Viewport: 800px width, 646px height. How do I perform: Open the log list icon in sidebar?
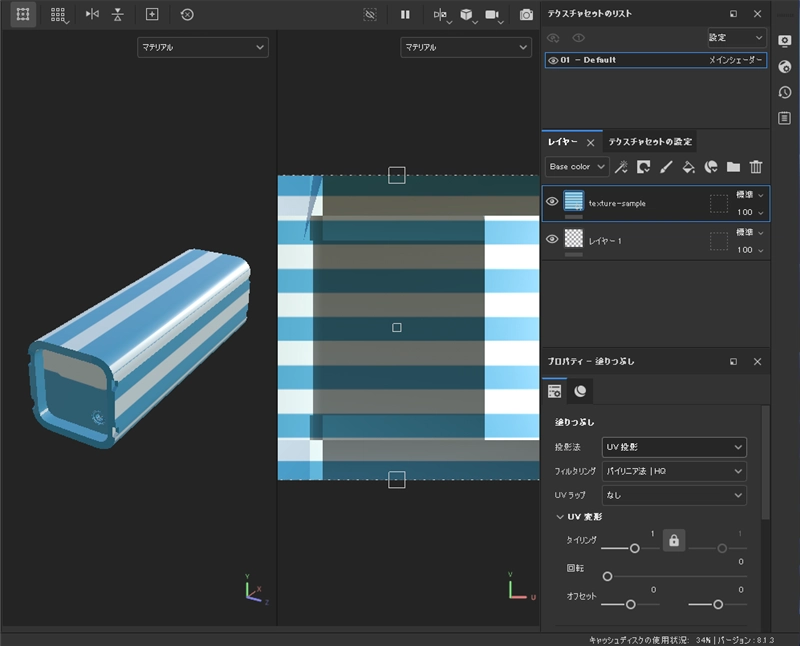(x=785, y=118)
